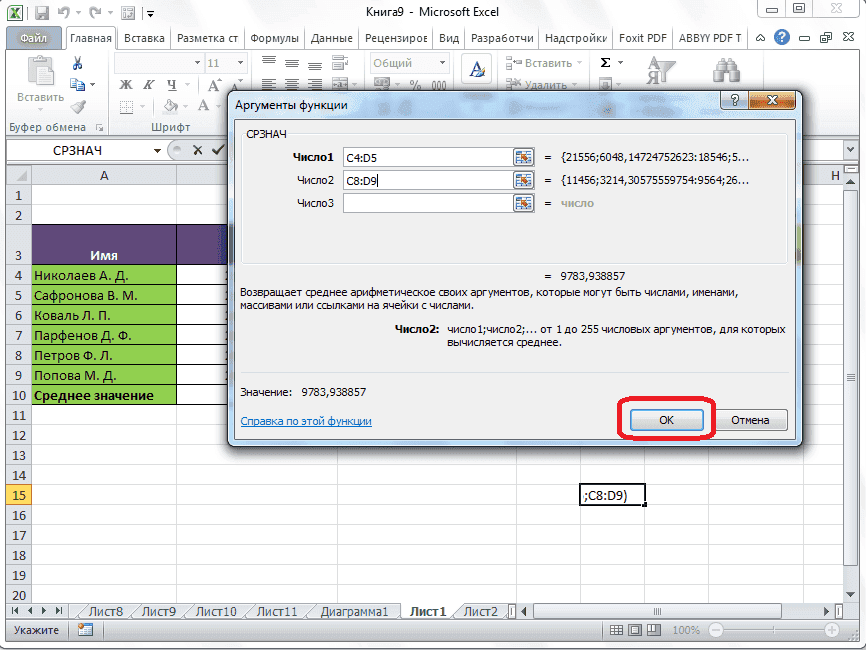Toggle bold with the Ж icon

tap(126, 84)
